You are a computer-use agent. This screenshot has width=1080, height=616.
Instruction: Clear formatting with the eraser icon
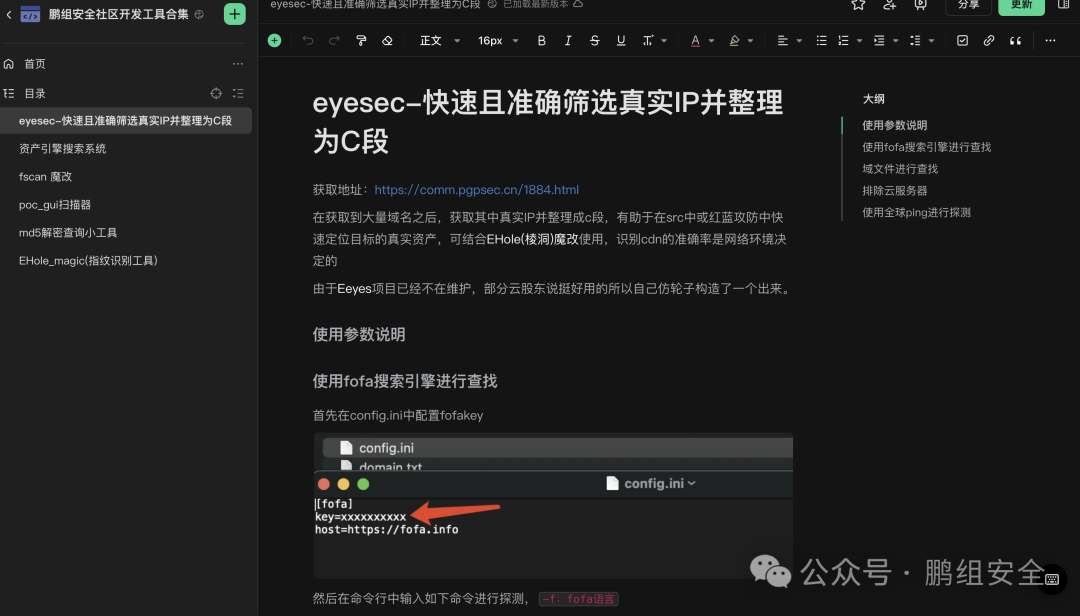(387, 41)
